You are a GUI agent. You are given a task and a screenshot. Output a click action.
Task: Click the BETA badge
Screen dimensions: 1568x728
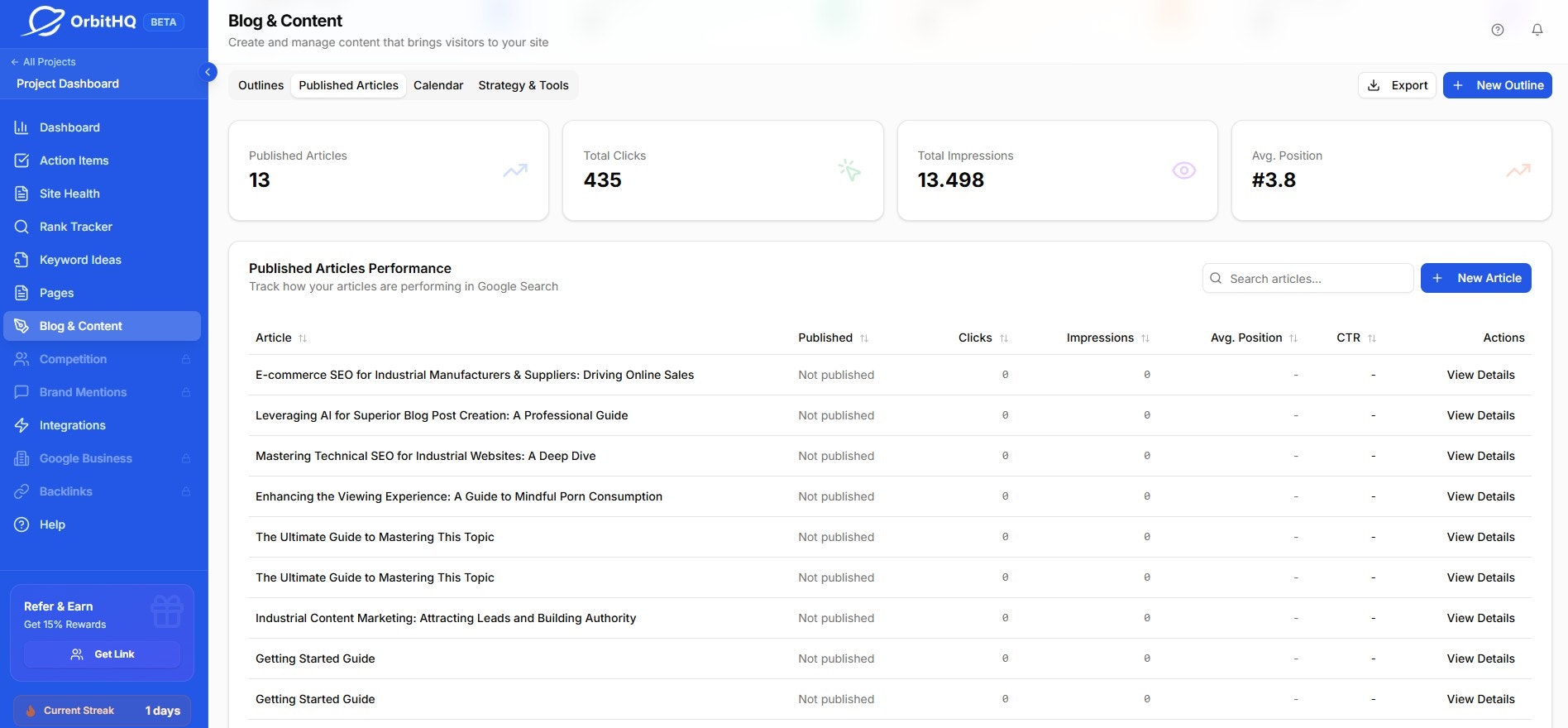[x=164, y=22]
